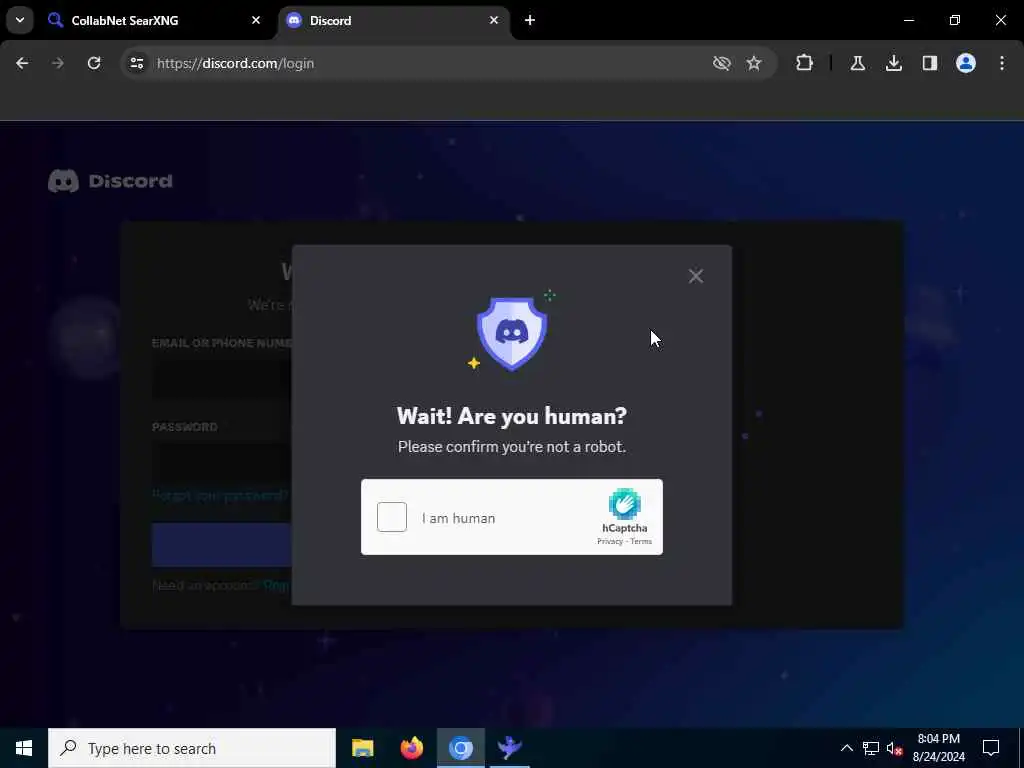Open the Windows notification center
Screen dimensions: 1024x768
pyautogui.click(x=991, y=748)
